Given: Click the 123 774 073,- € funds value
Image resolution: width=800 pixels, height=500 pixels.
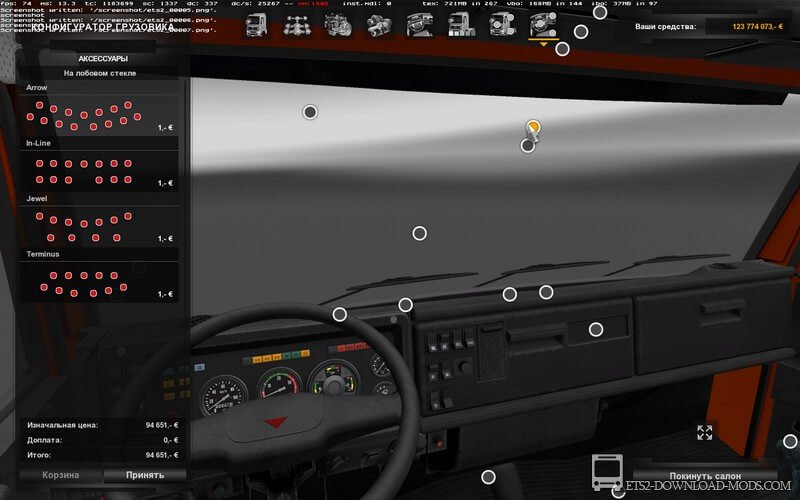Looking at the screenshot, I should (x=757, y=27).
